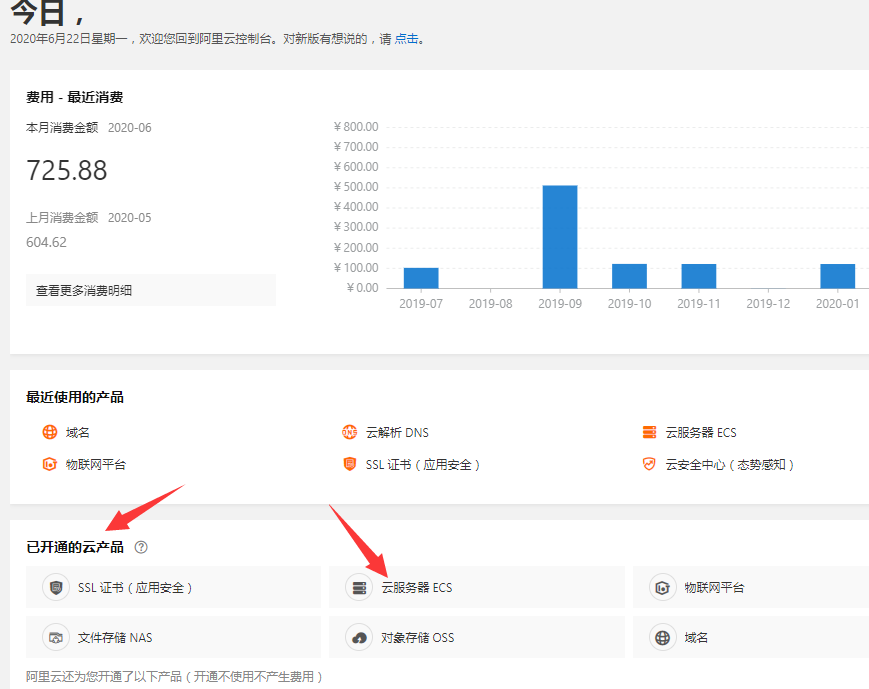Open 查看更多消费明细 button
The height and width of the screenshot is (689, 869).
click(x=151, y=290)
